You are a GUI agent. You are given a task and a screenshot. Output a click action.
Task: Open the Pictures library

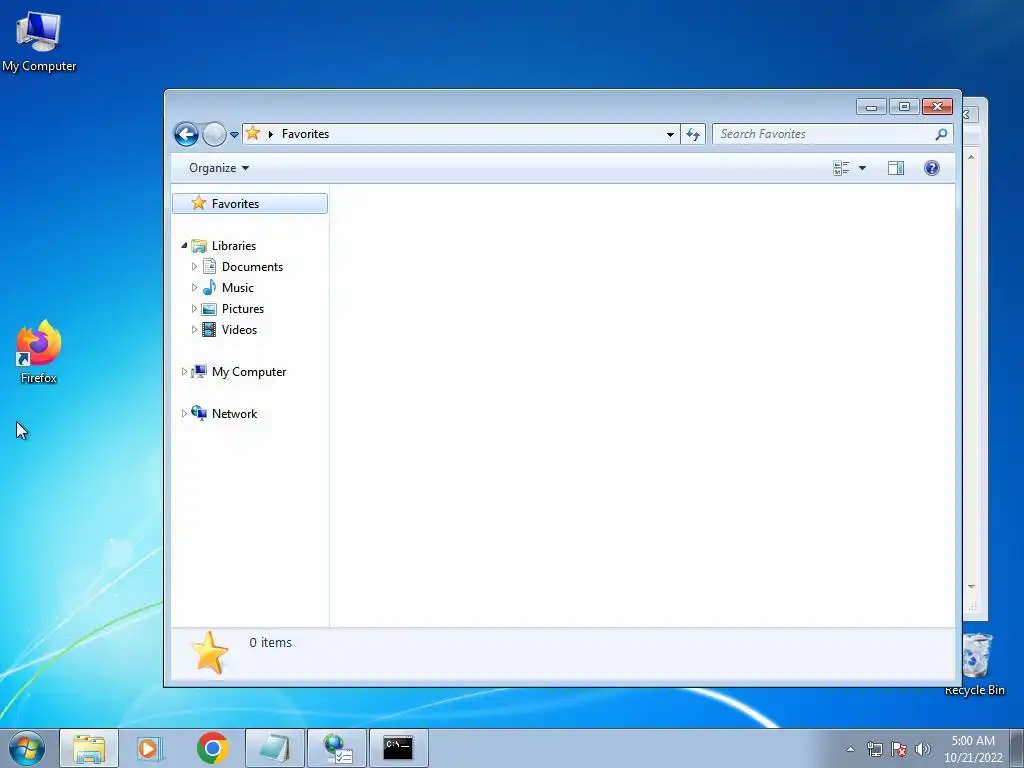242,308
